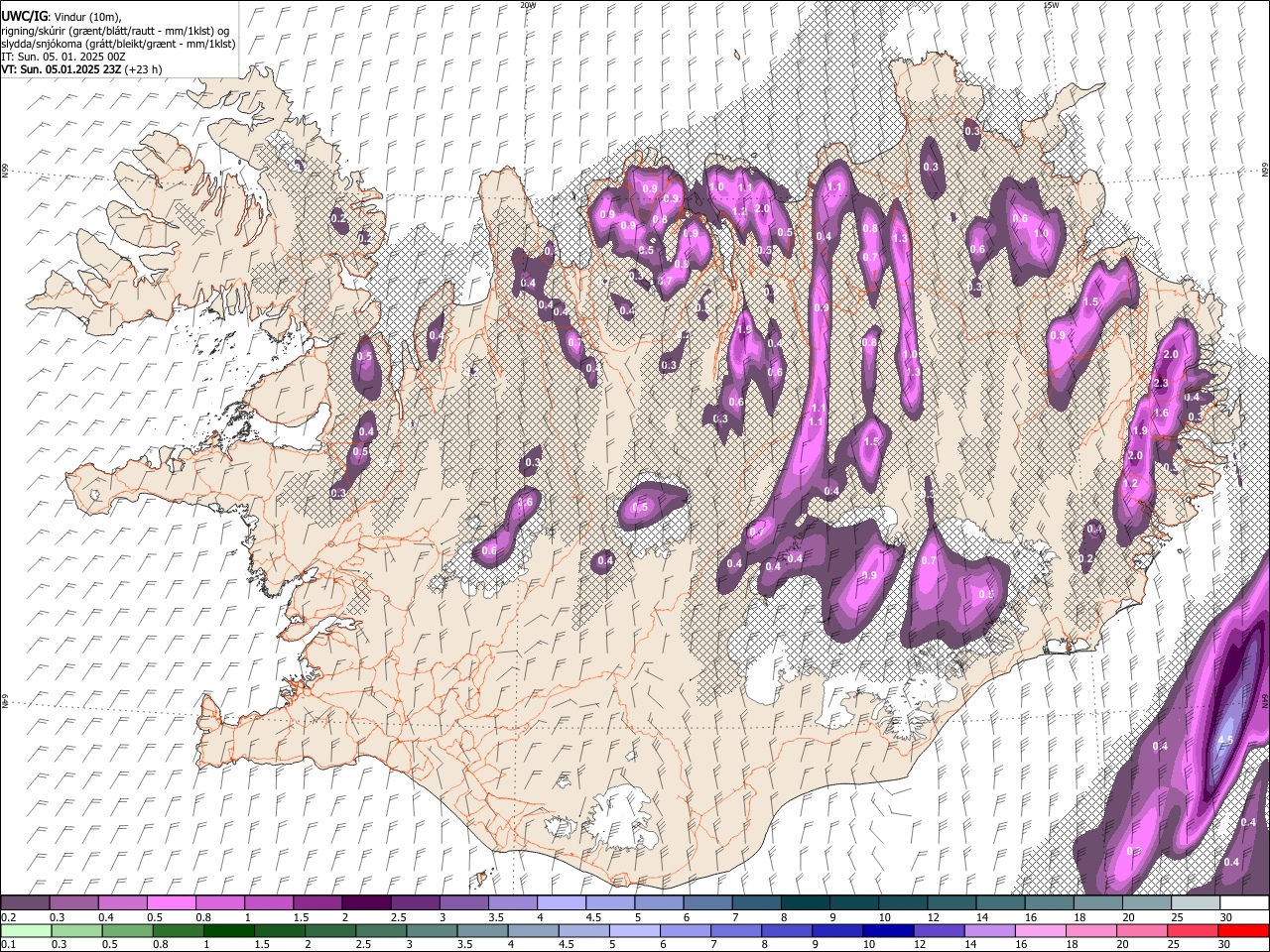Viewport: 1270px width, 952px height.
Task: Select the dark teal upper swatch between 8 and 9
Action: pos(806,903)
